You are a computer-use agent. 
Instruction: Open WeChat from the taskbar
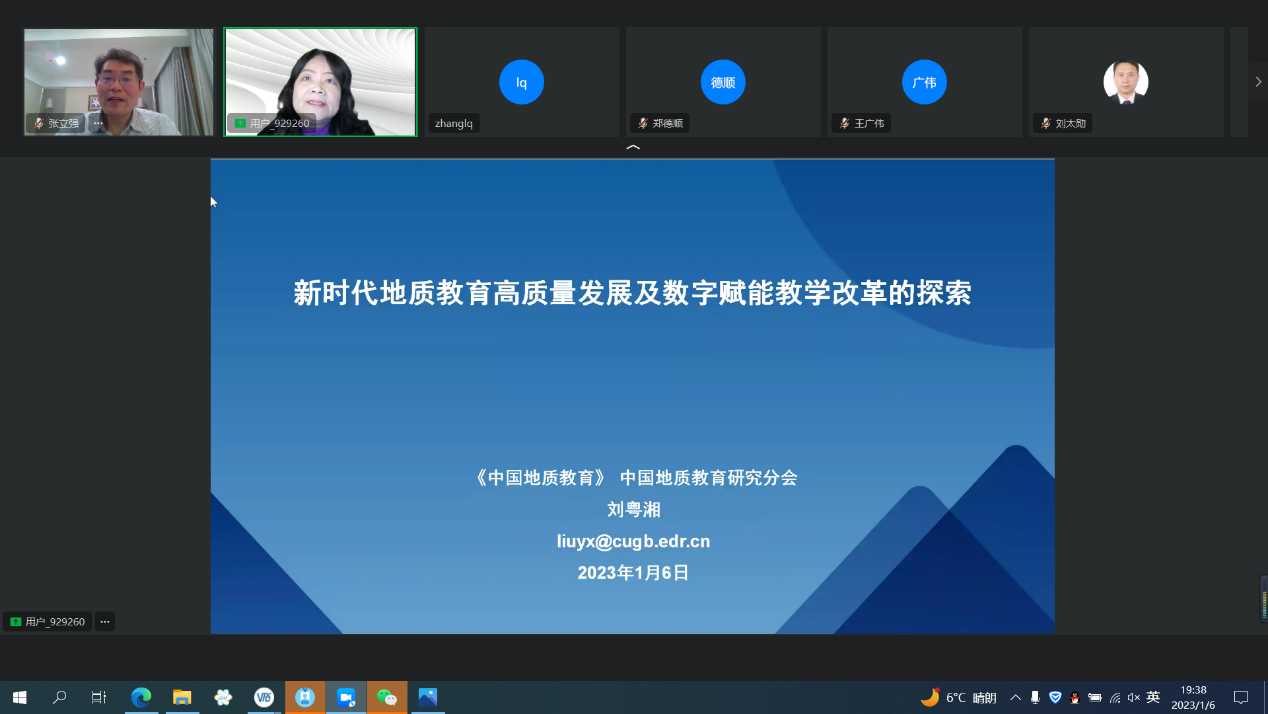click(387, 697)
